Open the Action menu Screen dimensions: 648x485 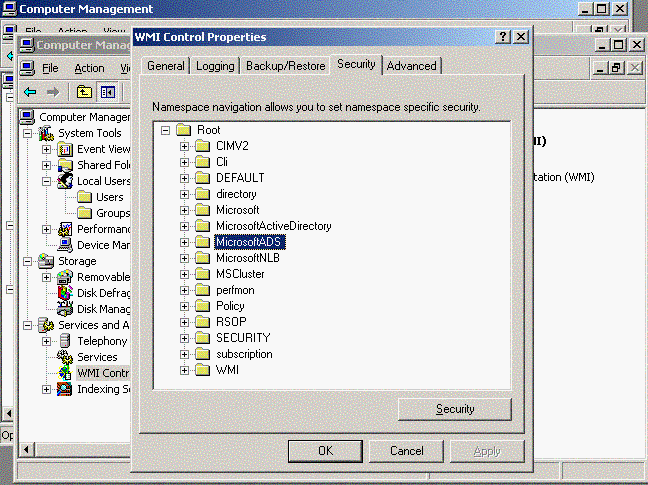pyautogui.click(x=89, y=68)
